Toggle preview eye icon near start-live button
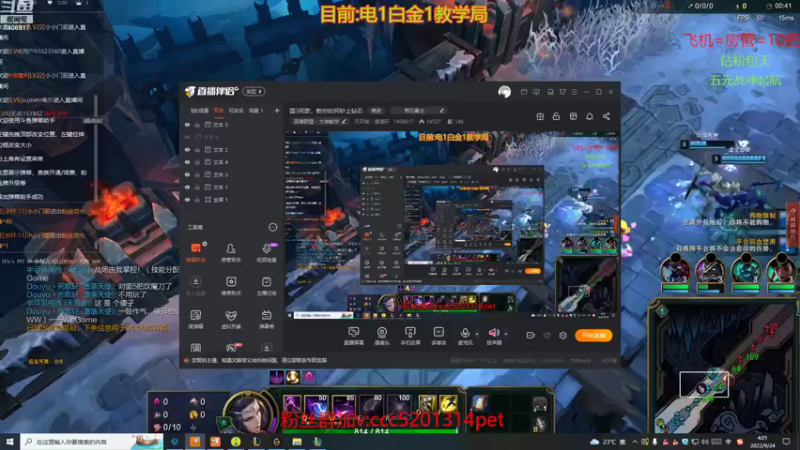The height and width of the screenshot is (450, 800). coord(547,335)
